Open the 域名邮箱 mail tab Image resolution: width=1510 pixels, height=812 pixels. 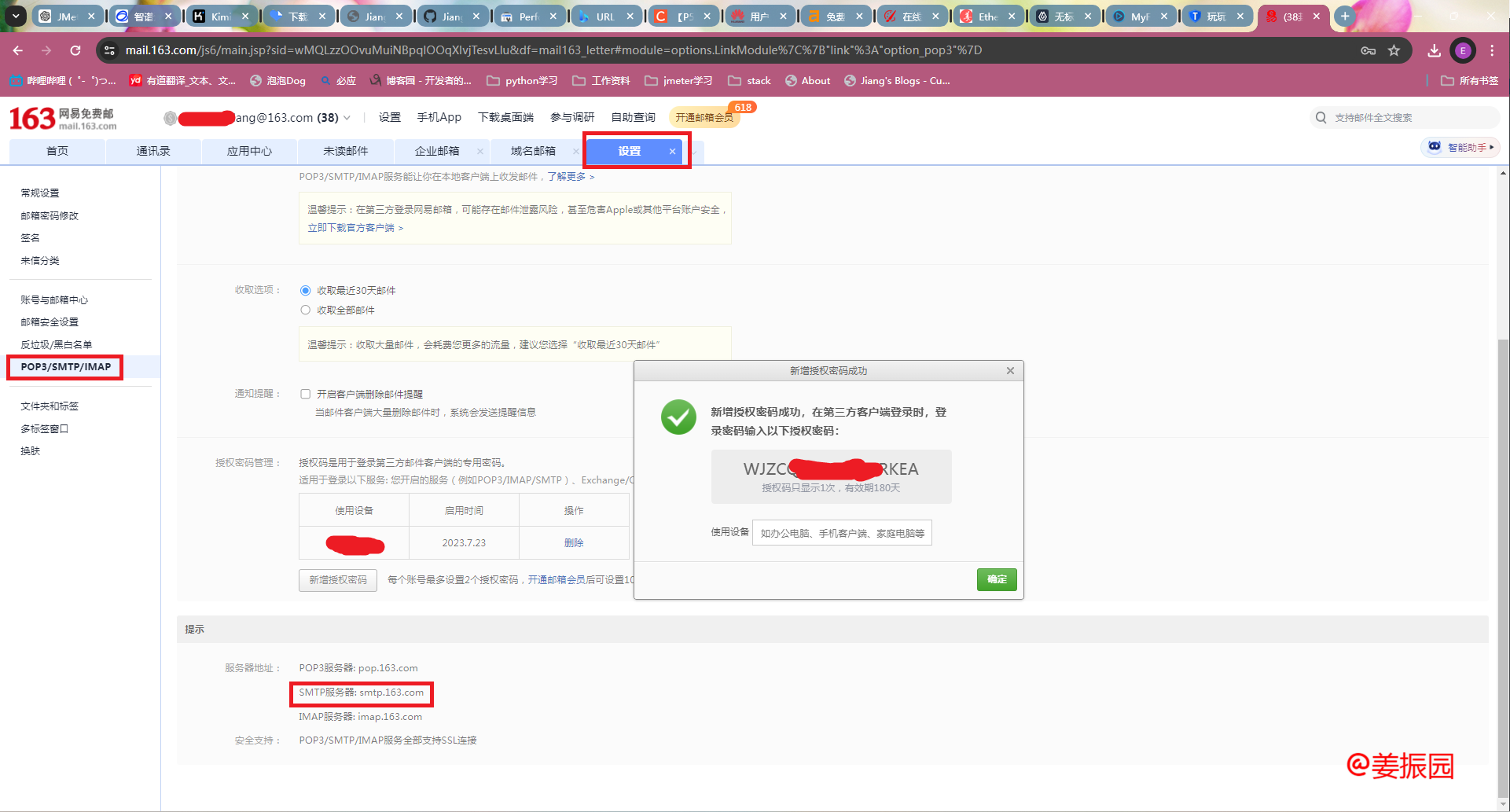[x=533, y=152]
